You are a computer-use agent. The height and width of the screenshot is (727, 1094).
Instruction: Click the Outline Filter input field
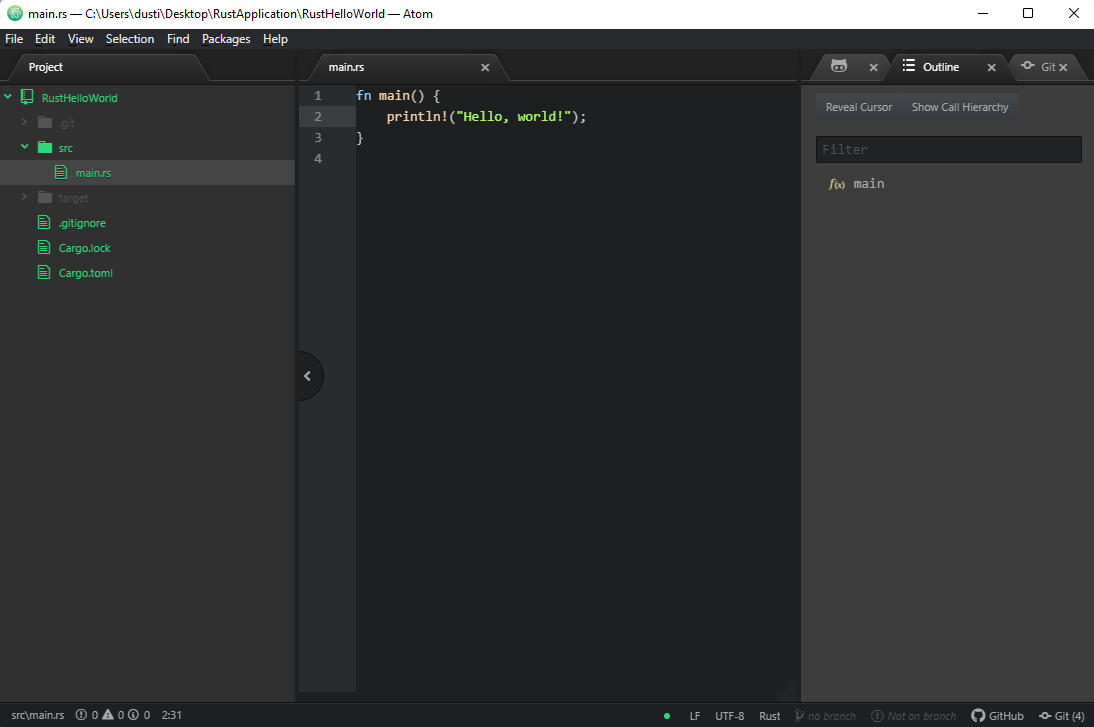pos(948,149)
